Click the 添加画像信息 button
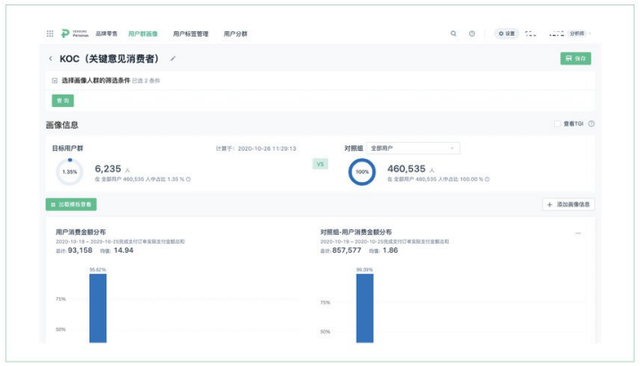The height and width of the screenshot is (366, 640). (568, 204)
